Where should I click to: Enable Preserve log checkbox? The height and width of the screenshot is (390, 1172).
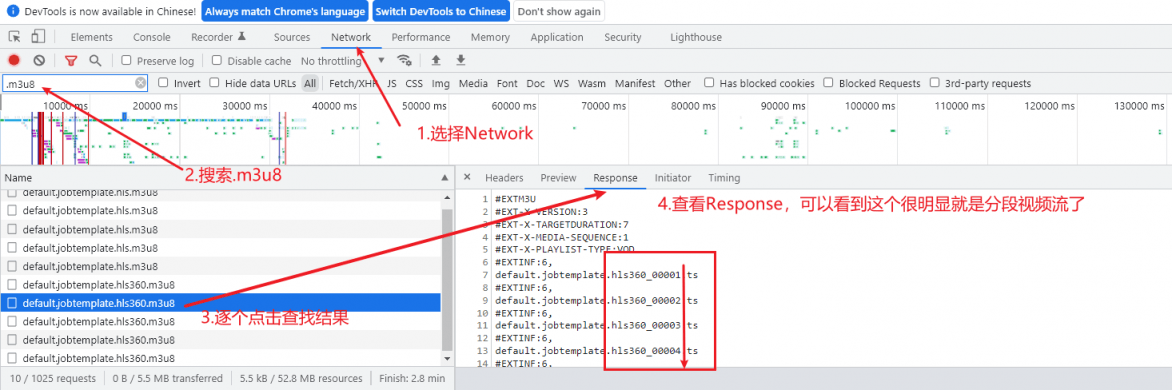tap(126, 61)
